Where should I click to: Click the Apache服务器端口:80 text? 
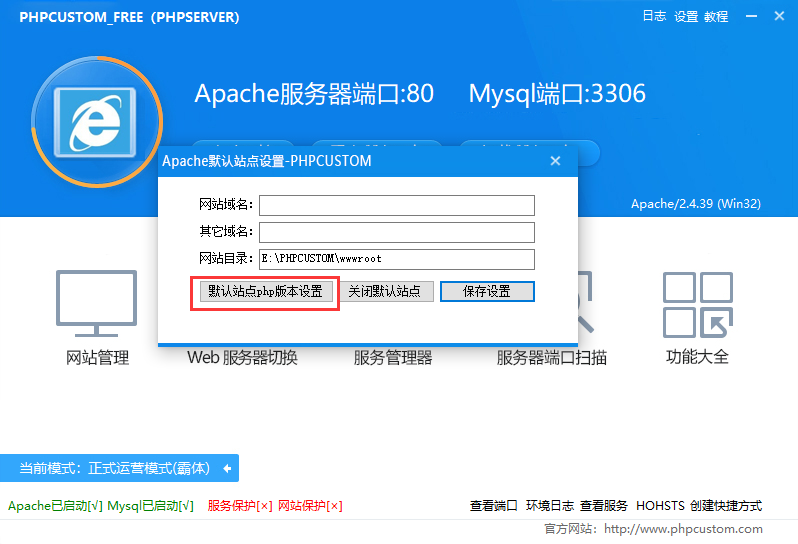(x=314, y=94)
